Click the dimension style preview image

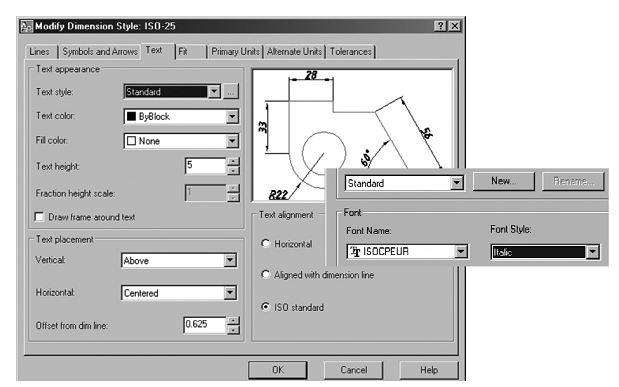(x=352, y=134)
